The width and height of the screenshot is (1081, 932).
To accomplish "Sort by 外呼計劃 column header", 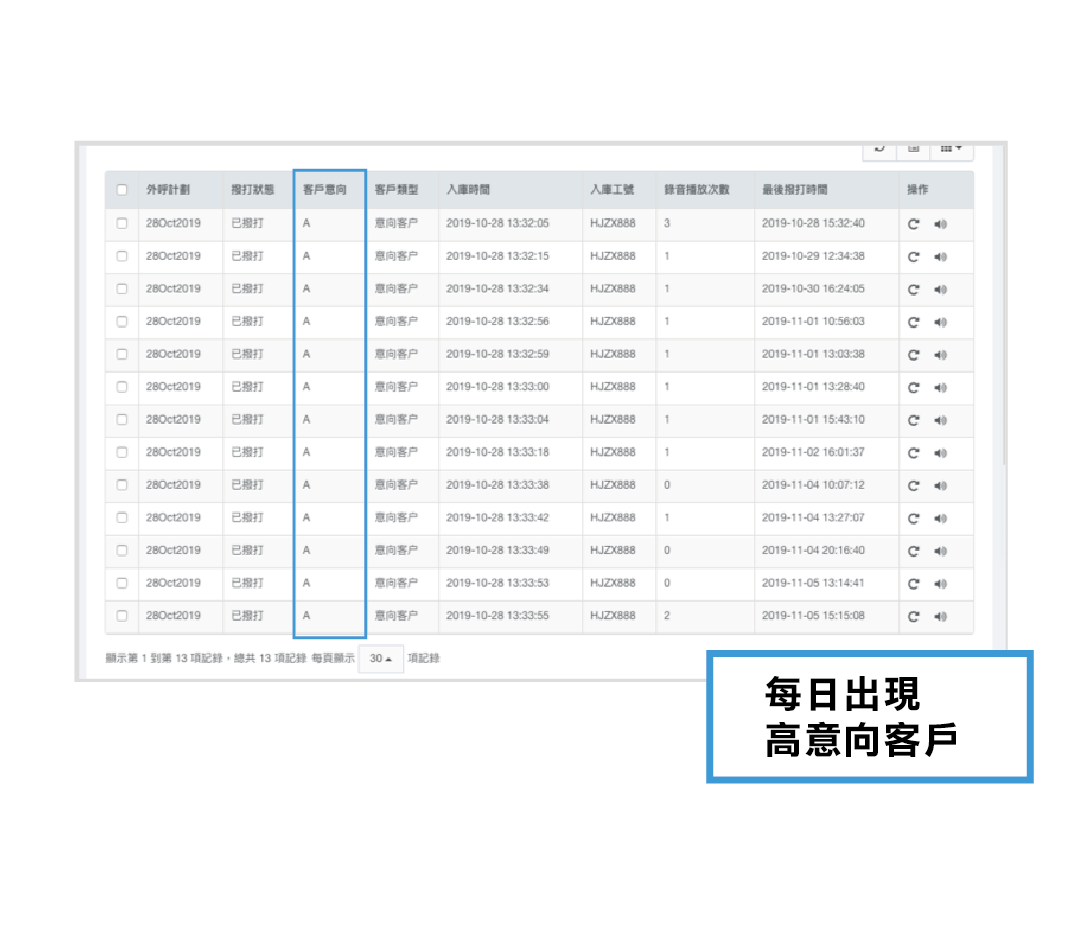I will point(168,190).
